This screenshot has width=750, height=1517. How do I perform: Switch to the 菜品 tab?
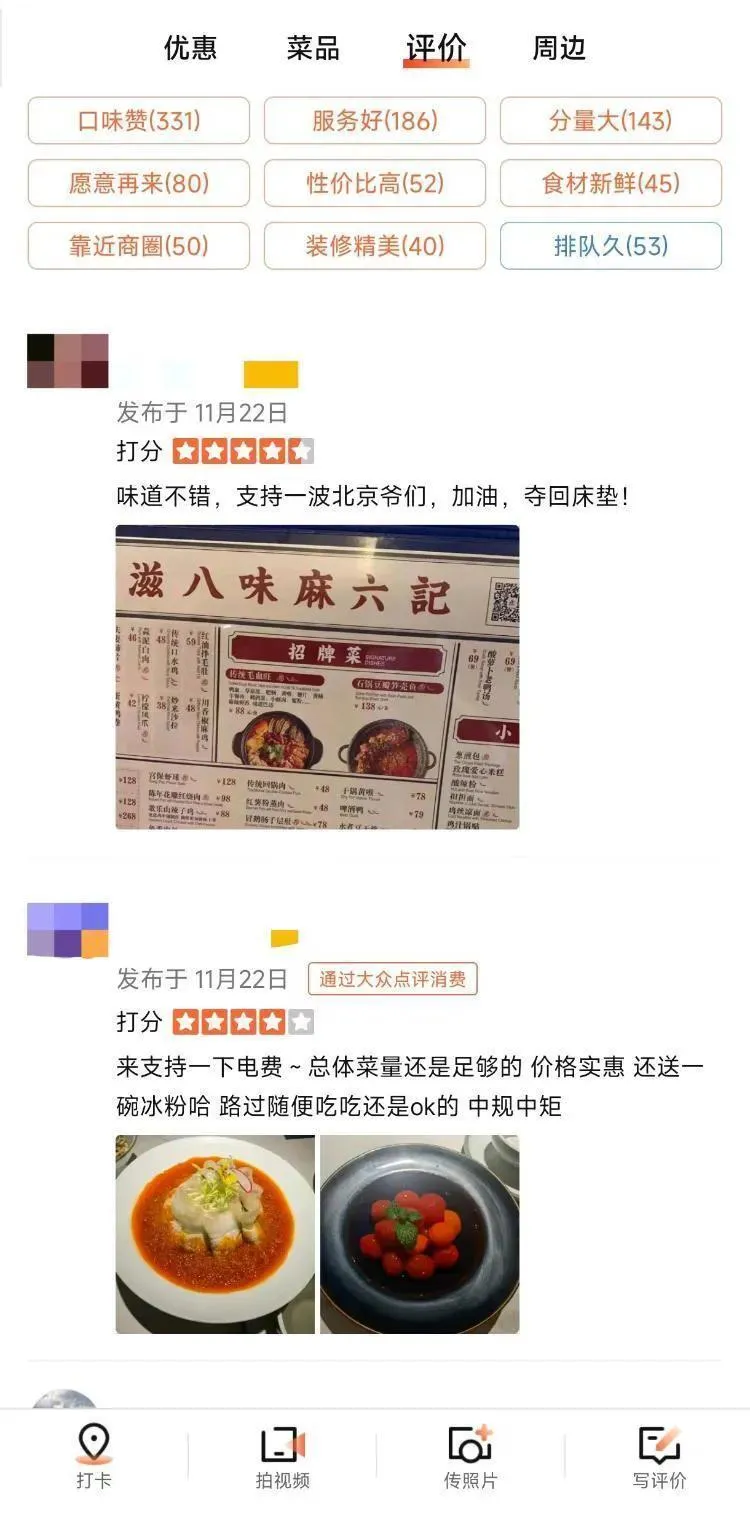point(313,47)
